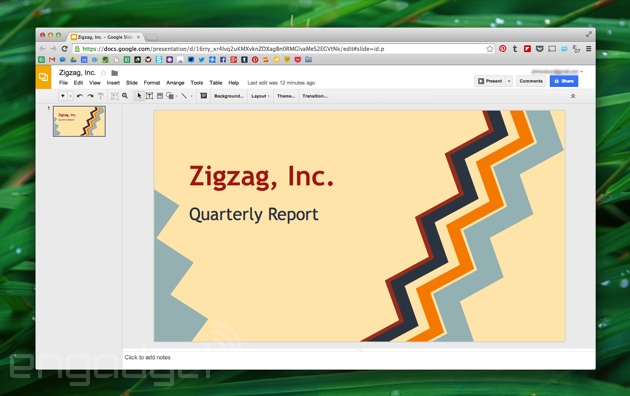Click the Google Slides home logo
The height and width of the screenshot is (396, 630).
click(x=43, y=77)
